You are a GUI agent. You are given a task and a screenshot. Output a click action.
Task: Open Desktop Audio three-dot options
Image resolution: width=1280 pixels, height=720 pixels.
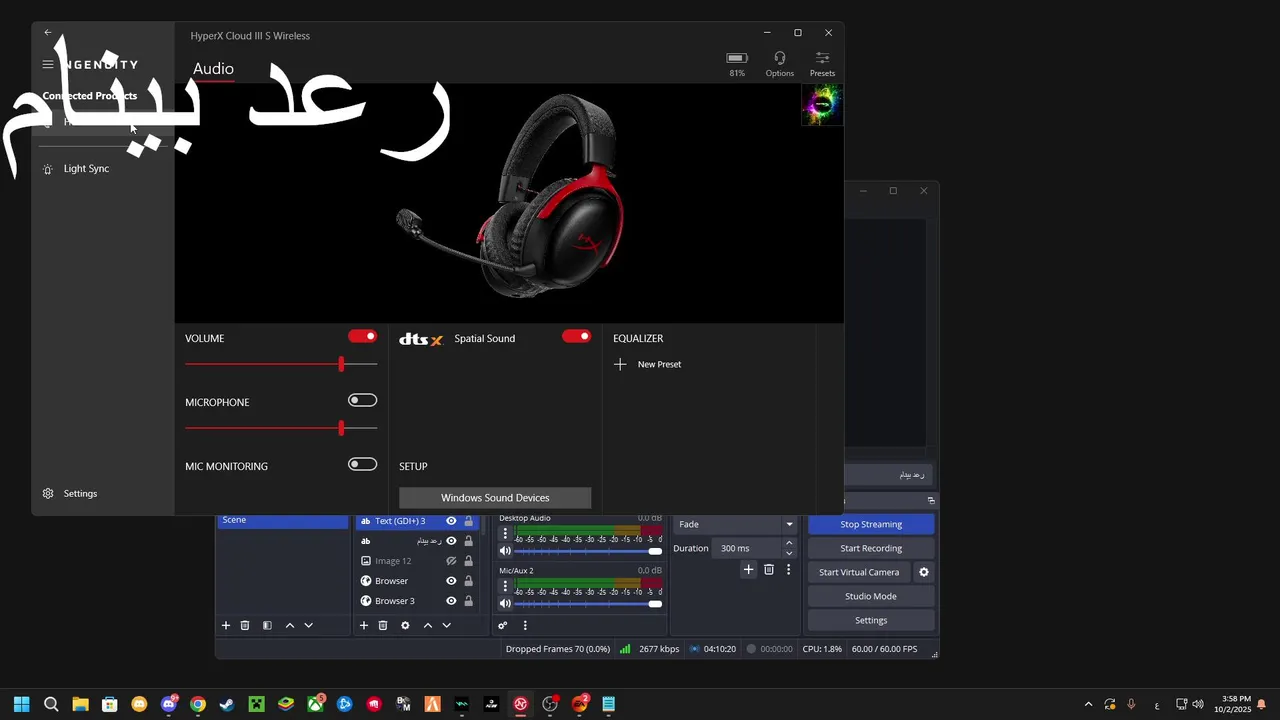pyautogui.click(x=505, y=534)
